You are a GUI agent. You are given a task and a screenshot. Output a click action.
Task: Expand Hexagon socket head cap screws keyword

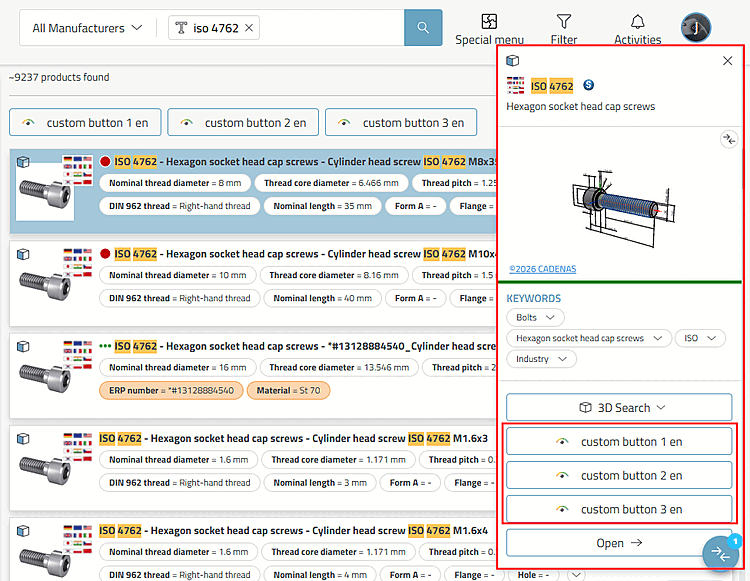click(x=589, y=338)
